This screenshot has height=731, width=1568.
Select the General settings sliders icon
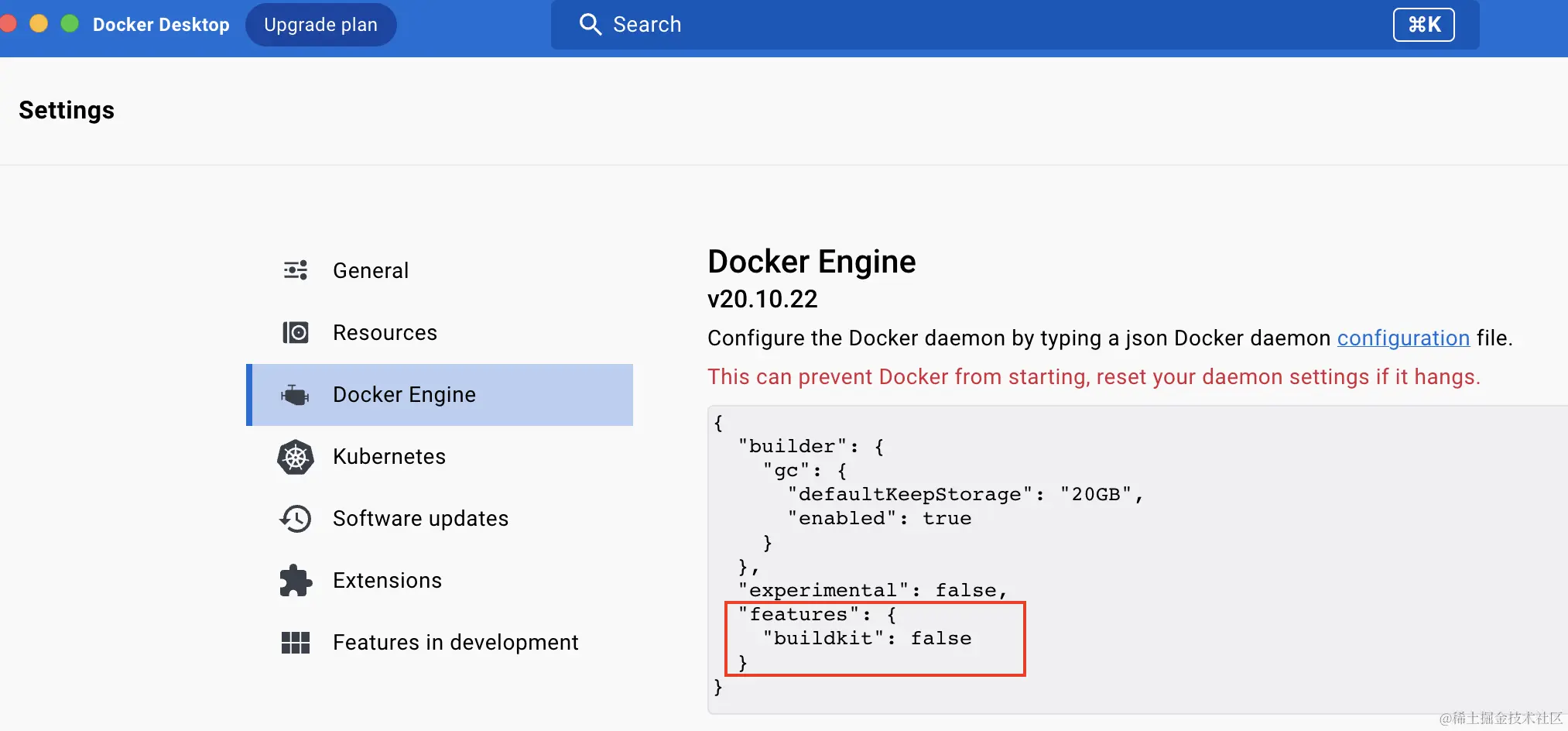(x=295, y=269)
